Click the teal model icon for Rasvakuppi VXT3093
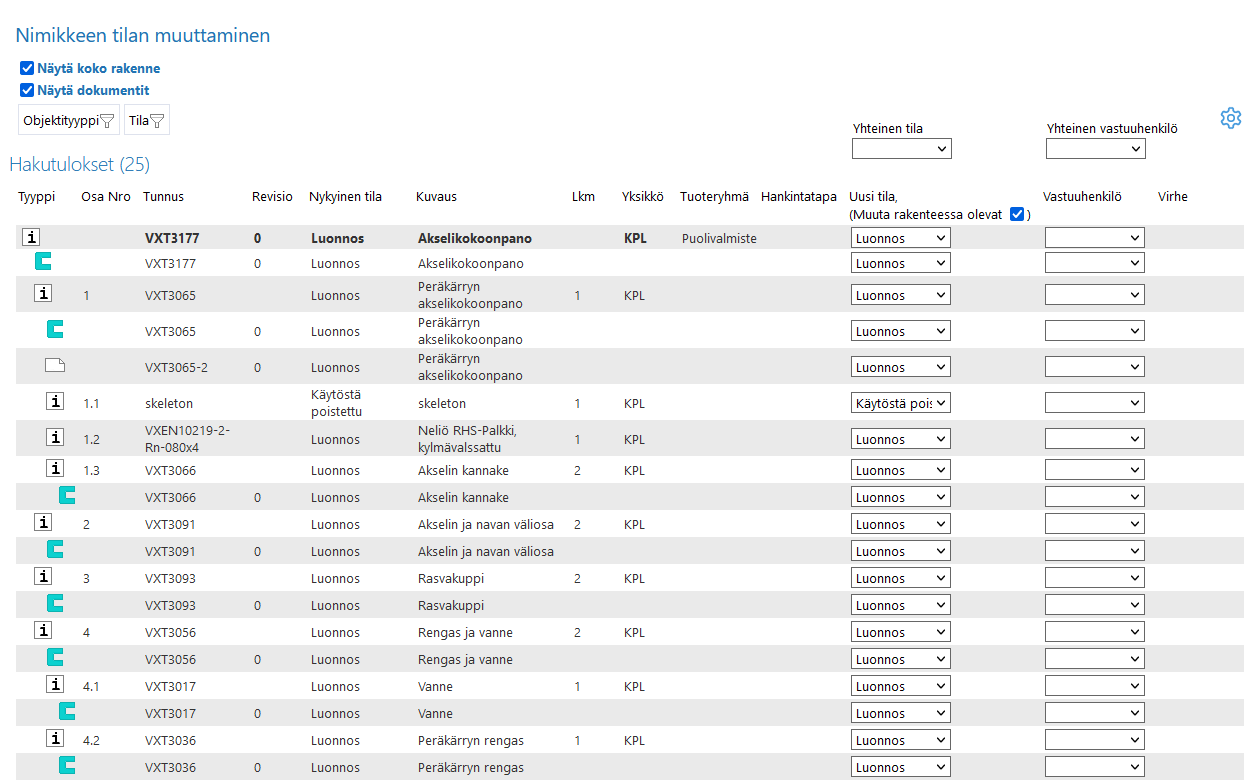Viewport: 1253px width, 781px height. tap(55, 604)
